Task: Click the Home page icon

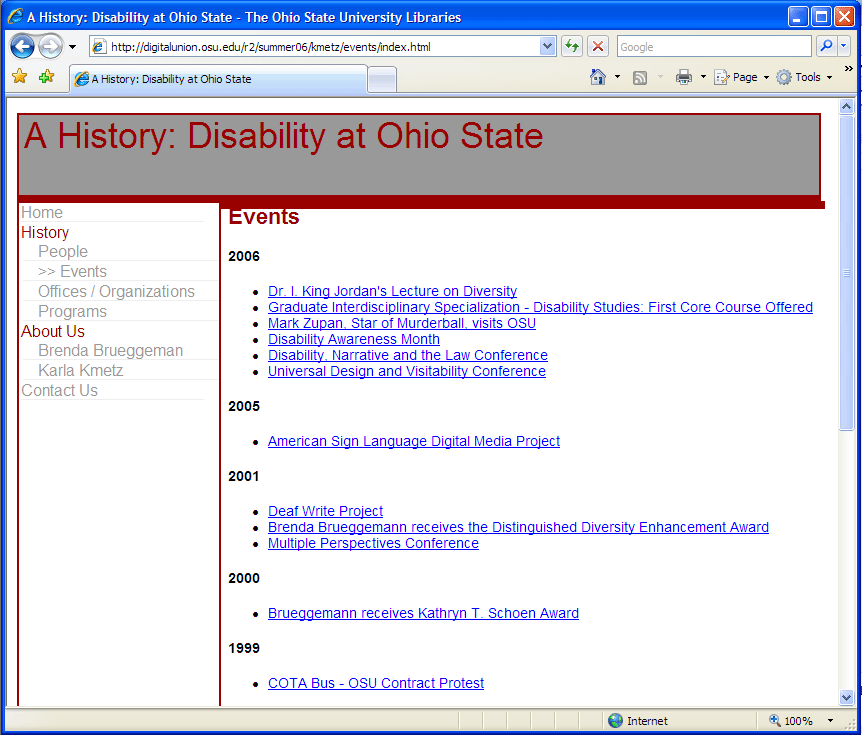Action: coord(598,77)
